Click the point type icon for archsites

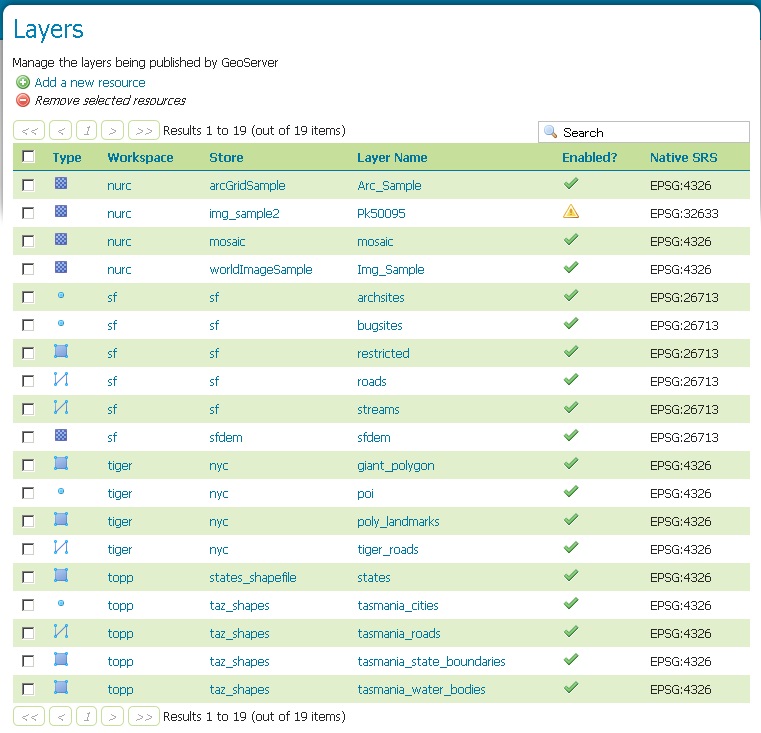[61, 296]
